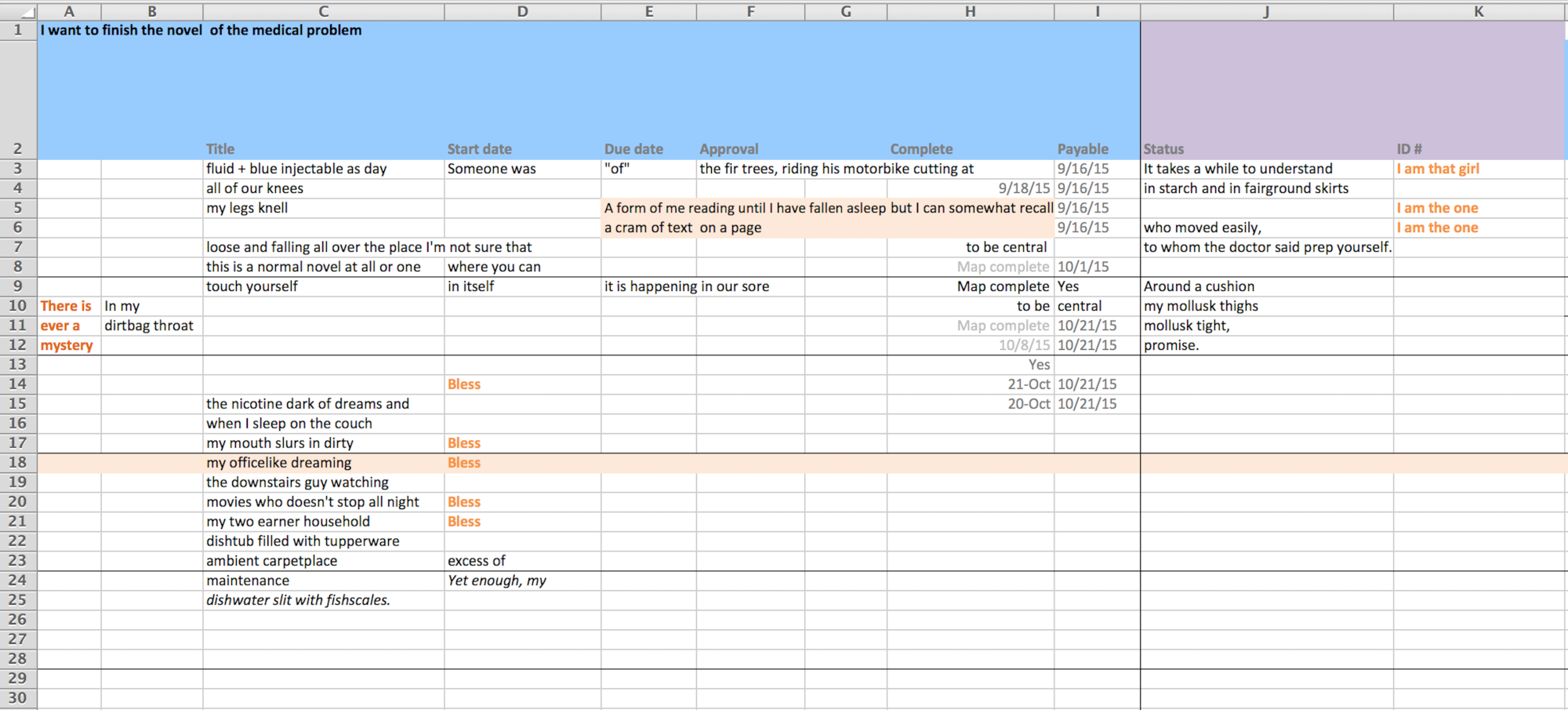Click the 'Due date' header cell

tap(648, 149)
